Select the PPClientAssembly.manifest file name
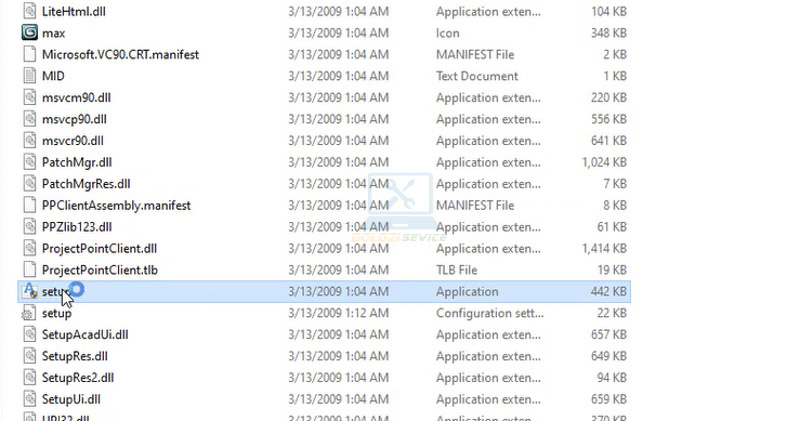800x421 pixels. pos(116,205)
